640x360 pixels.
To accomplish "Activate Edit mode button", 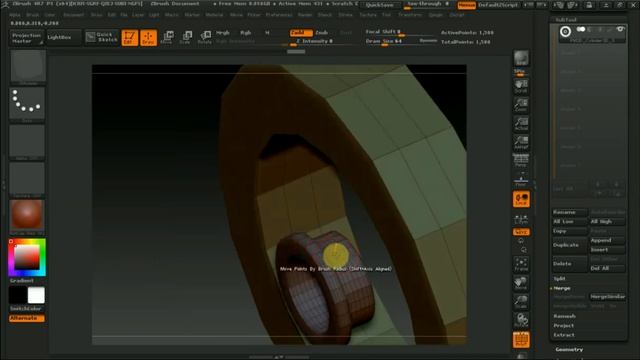I will click(130, 38).
